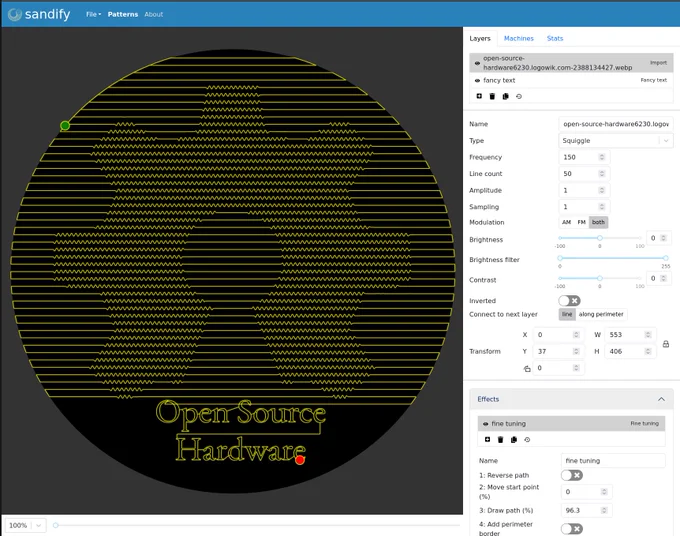680x536 pixels.
Task: Click the red end point marker on the pattern
Action: coord(300,460)
